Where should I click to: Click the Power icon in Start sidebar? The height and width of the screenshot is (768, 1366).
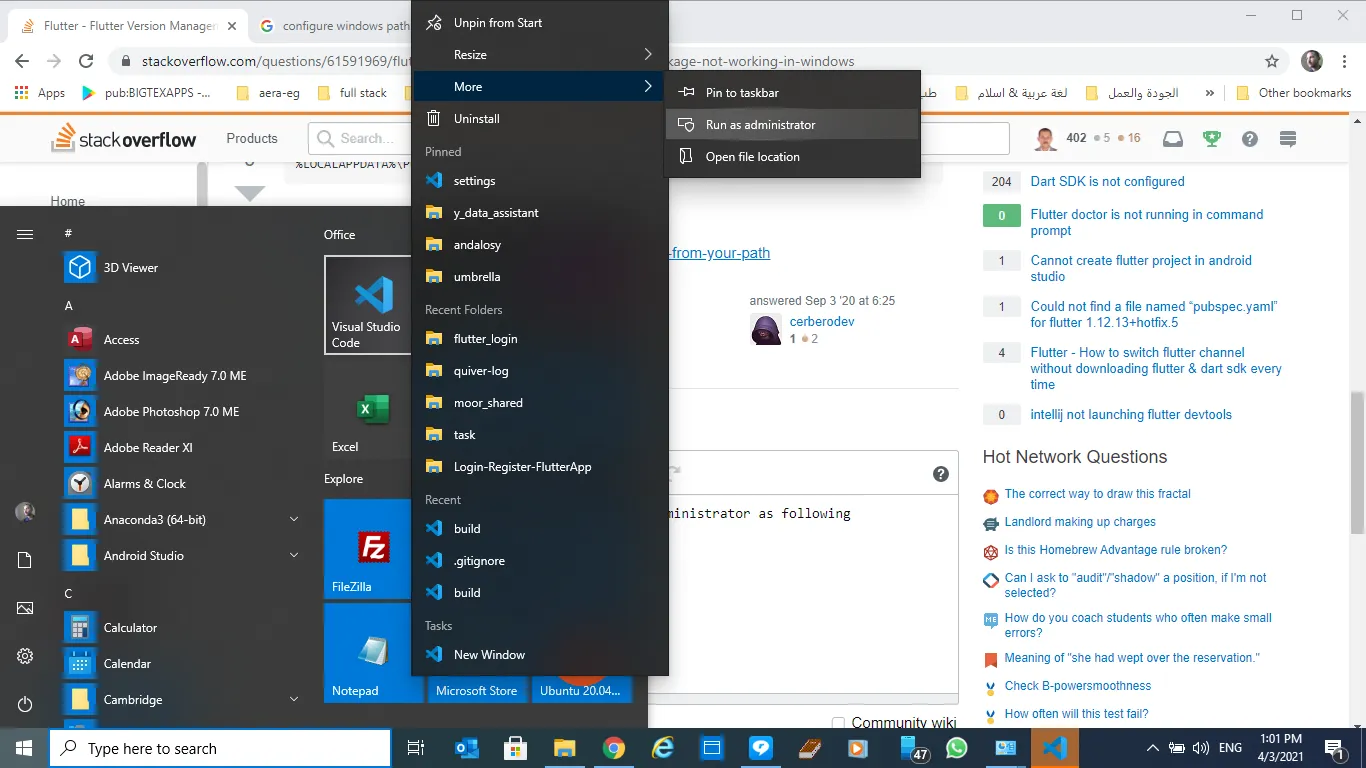(25, 705)
